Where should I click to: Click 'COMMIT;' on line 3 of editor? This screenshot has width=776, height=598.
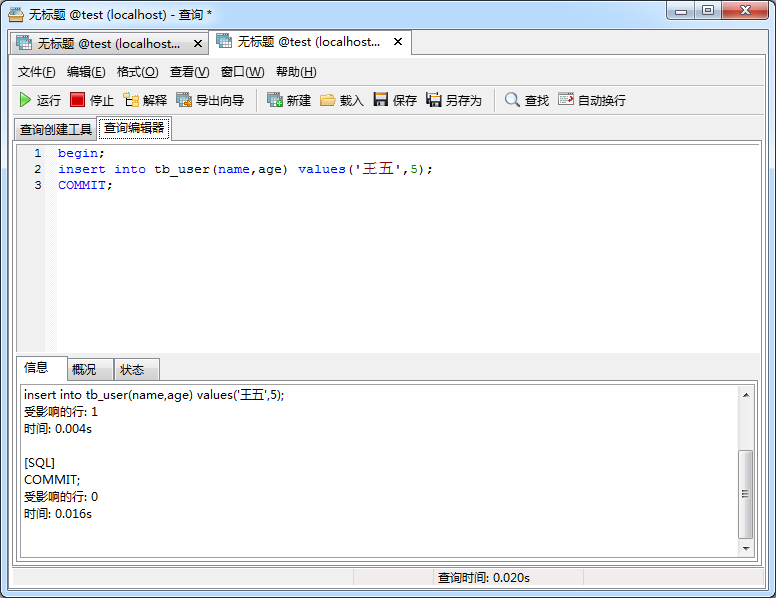pos(85,185)
